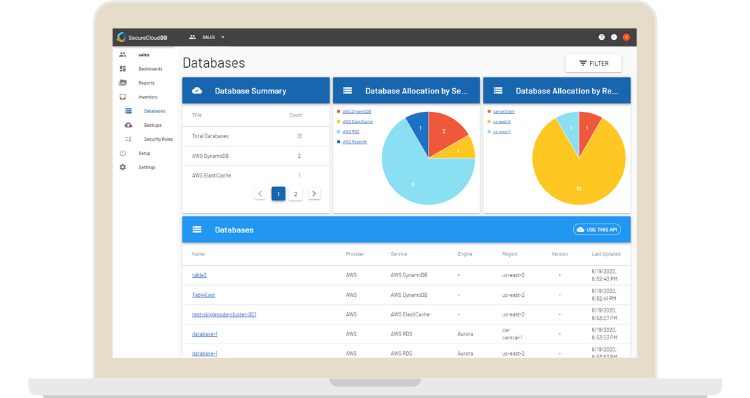Click the AWS Redshift legend link
Screen dimensions: 750x398
click(354, 142)
